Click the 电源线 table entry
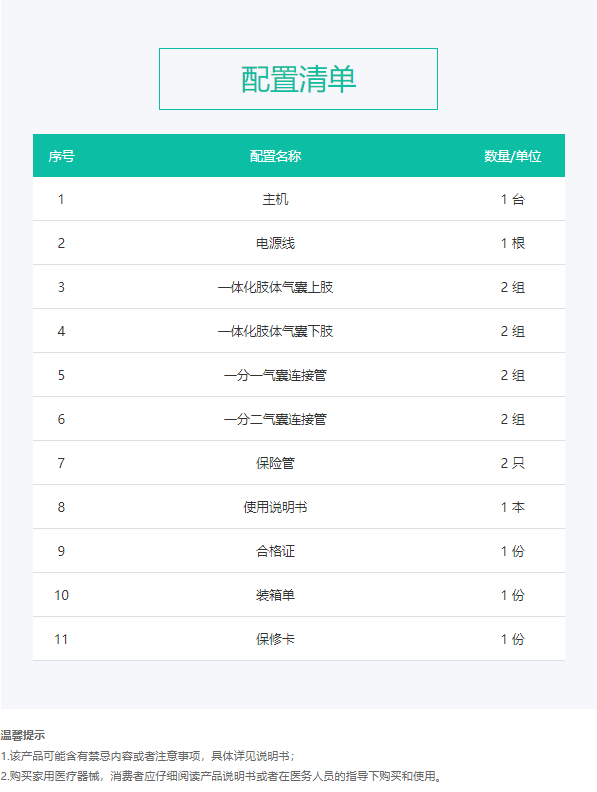This screenshot has width=597, height=792. pyautogui.click(x=275, y=243)
